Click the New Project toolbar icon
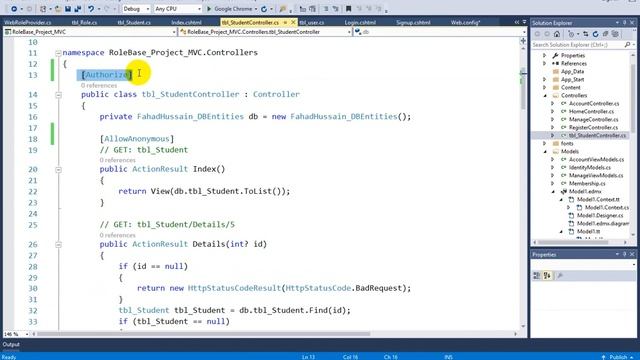Image resolution: width=640 pixels, height=360 pixels. coord(43,9)
